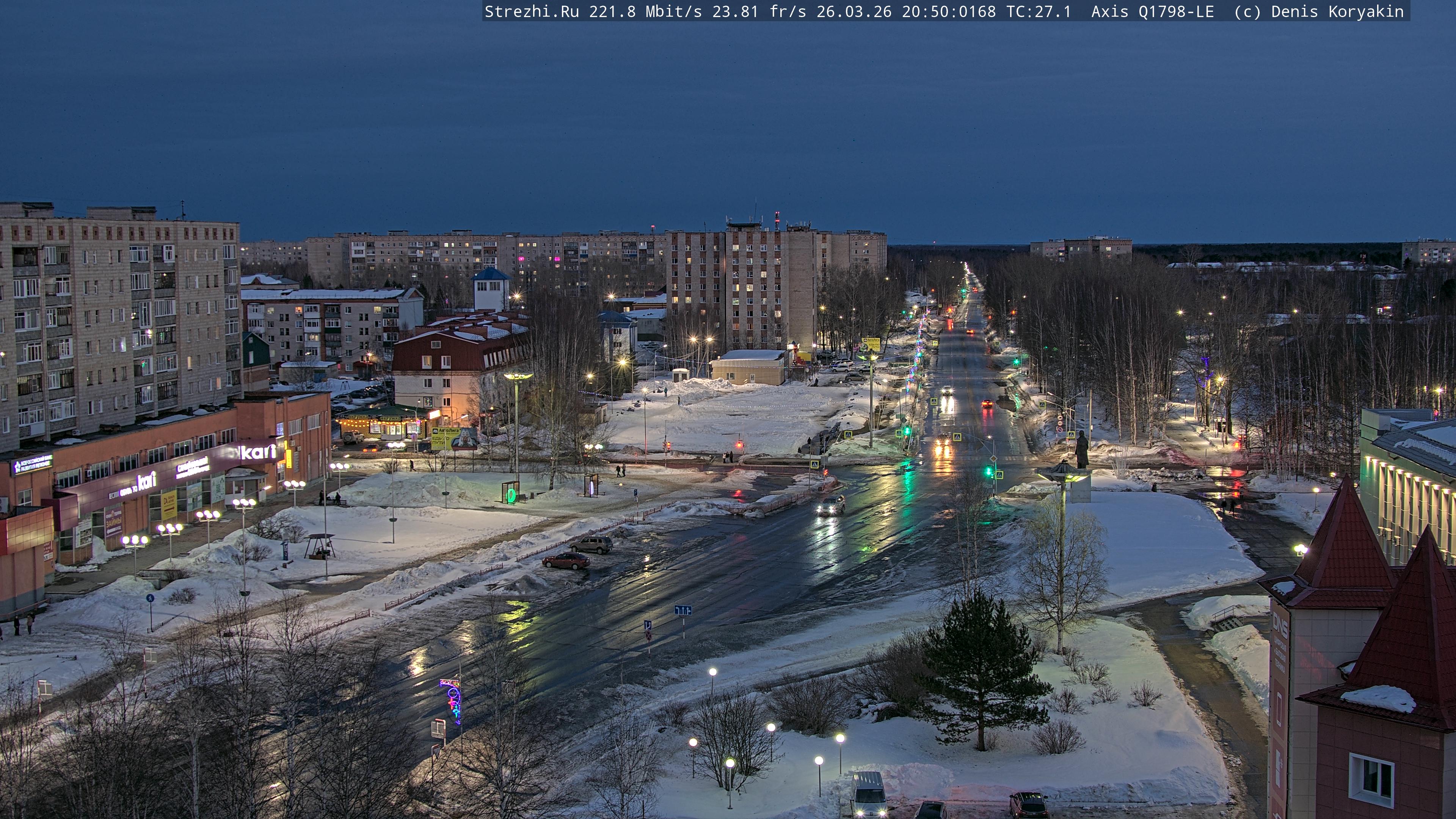Screen dimensions: 1456x819
Task: Click the blue lane direction road sign
Action: [x=683, y=610]
